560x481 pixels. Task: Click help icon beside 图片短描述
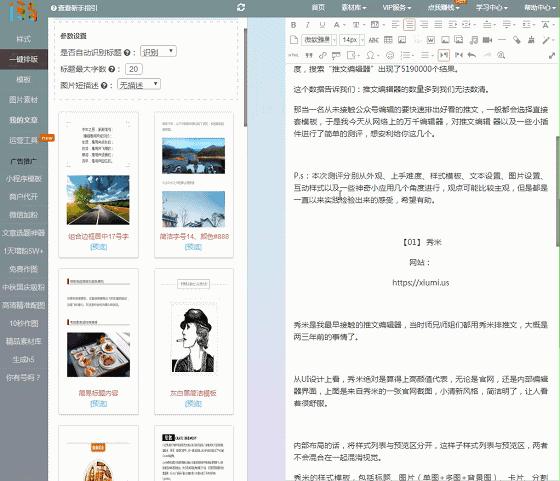click(104, 85)
